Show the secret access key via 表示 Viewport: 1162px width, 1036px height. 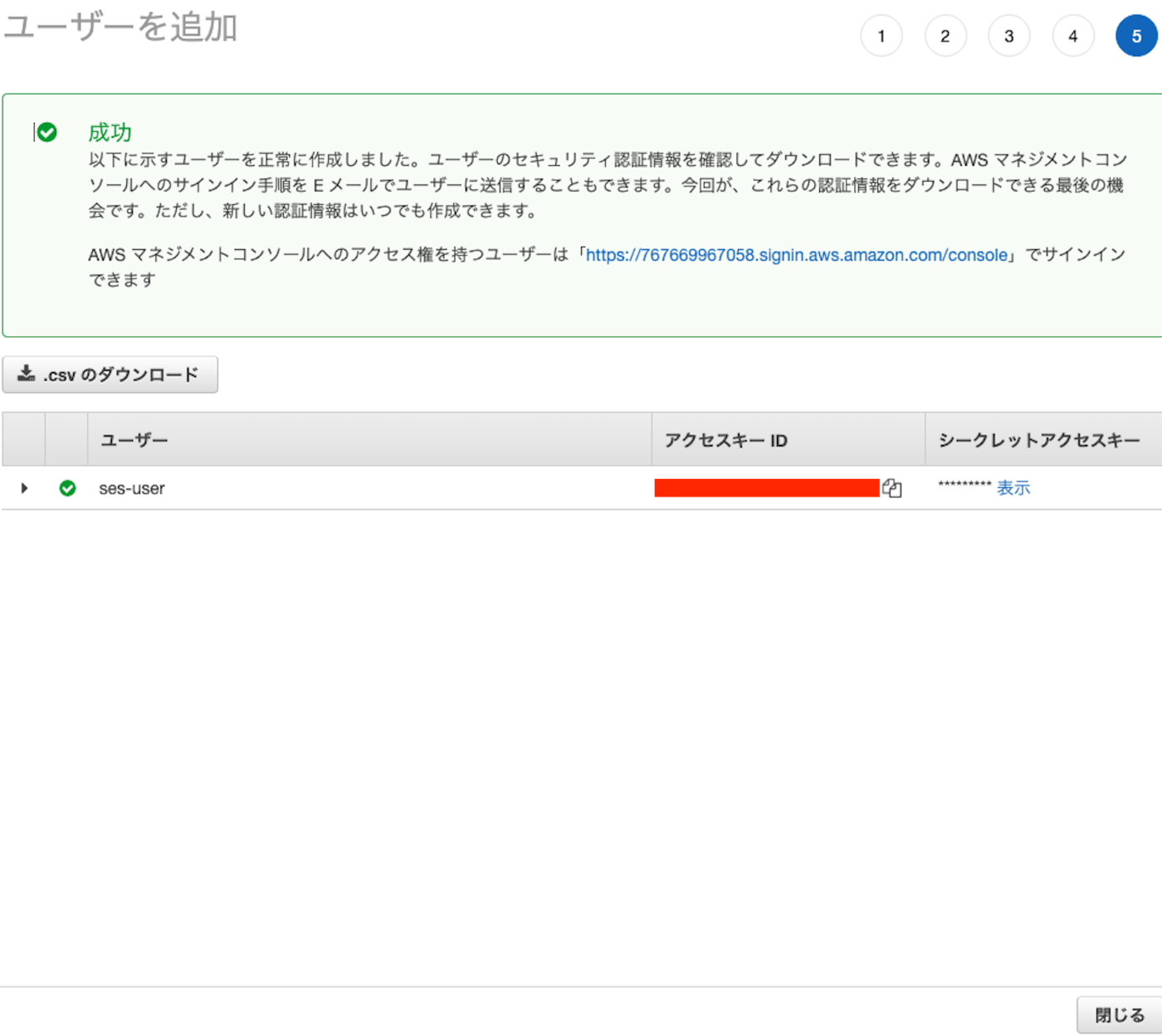point(1013,488)
